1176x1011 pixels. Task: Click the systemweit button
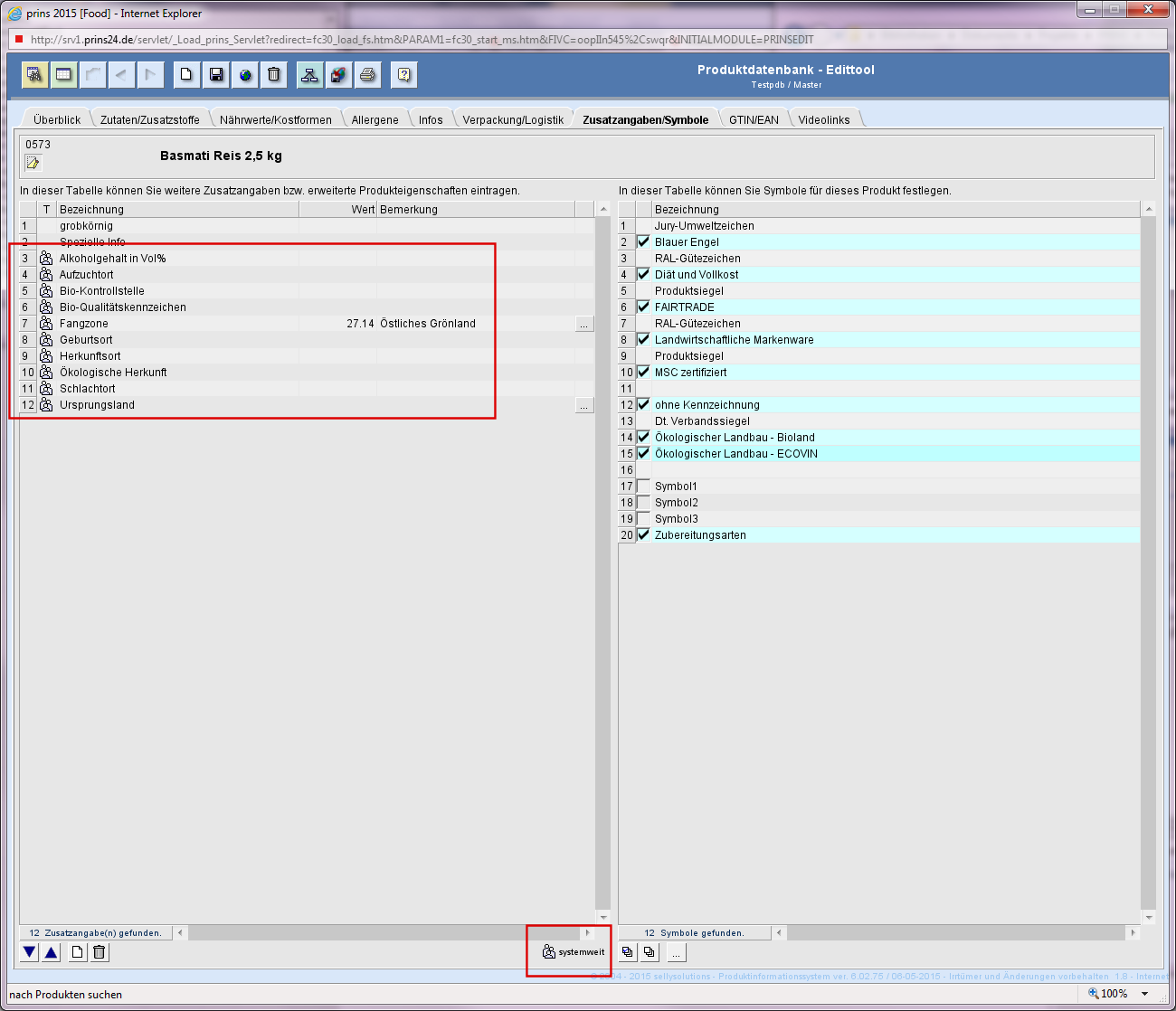(574, 951)
